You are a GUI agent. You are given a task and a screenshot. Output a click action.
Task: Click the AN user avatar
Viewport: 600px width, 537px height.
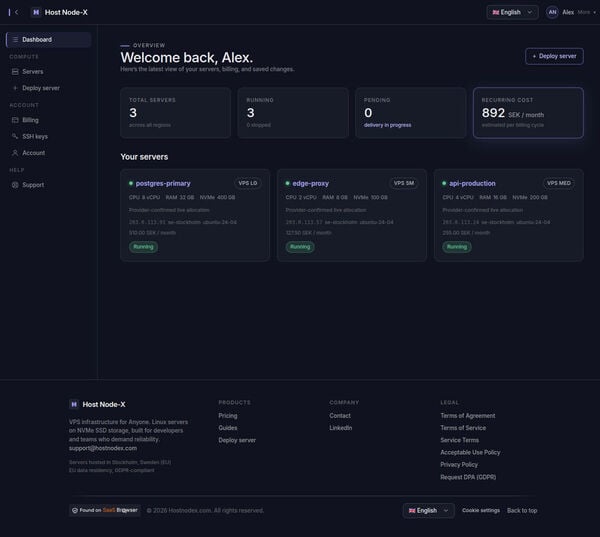[552, 12]
